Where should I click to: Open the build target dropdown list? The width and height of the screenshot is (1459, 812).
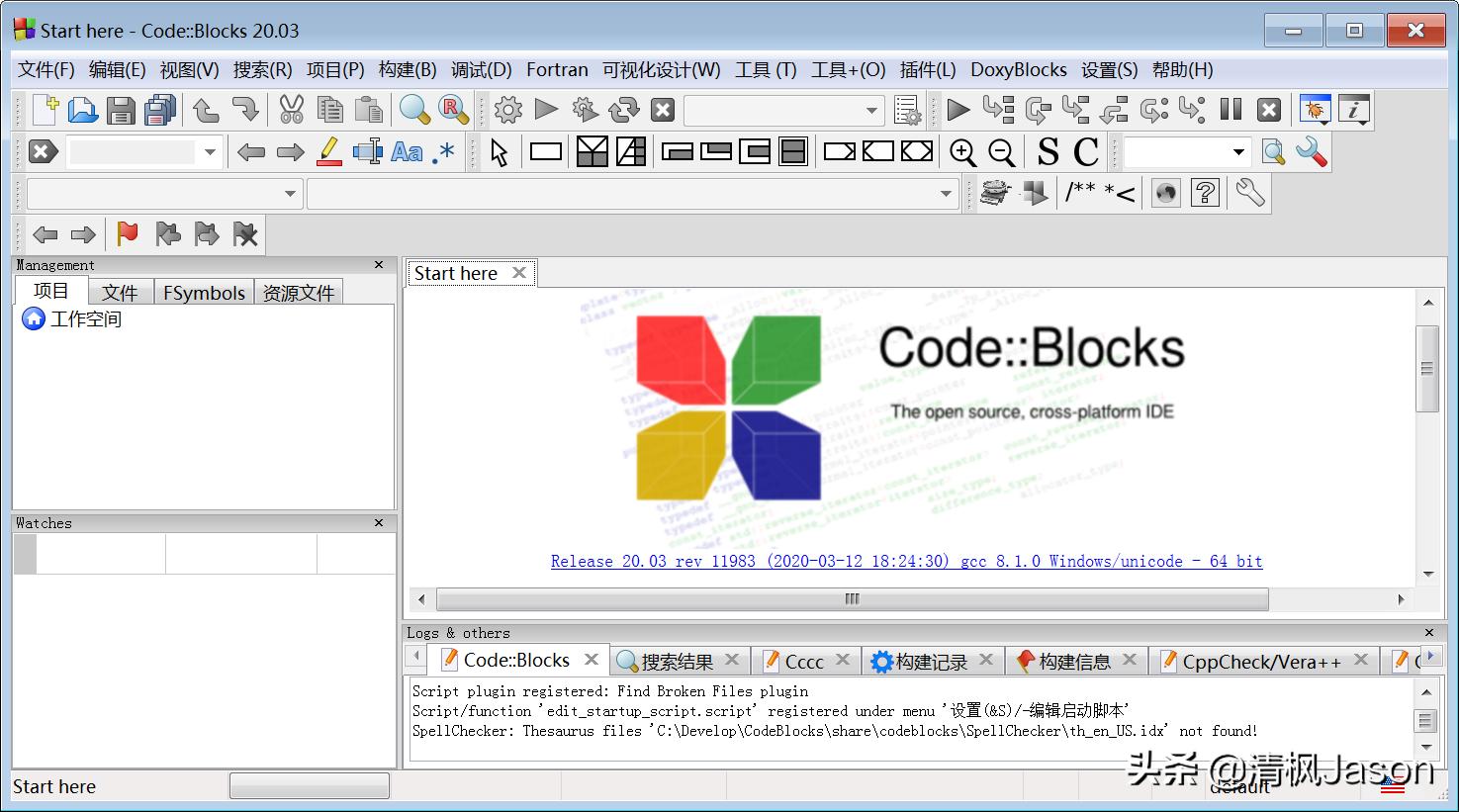[869, 110]
